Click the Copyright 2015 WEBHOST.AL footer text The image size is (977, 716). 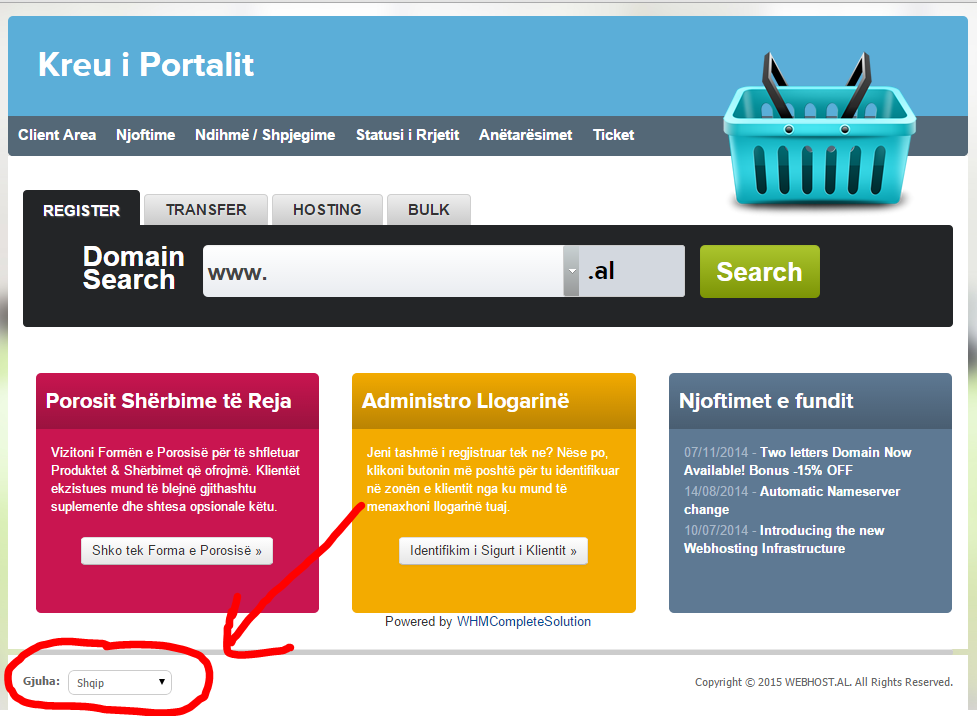coord(824,682)
